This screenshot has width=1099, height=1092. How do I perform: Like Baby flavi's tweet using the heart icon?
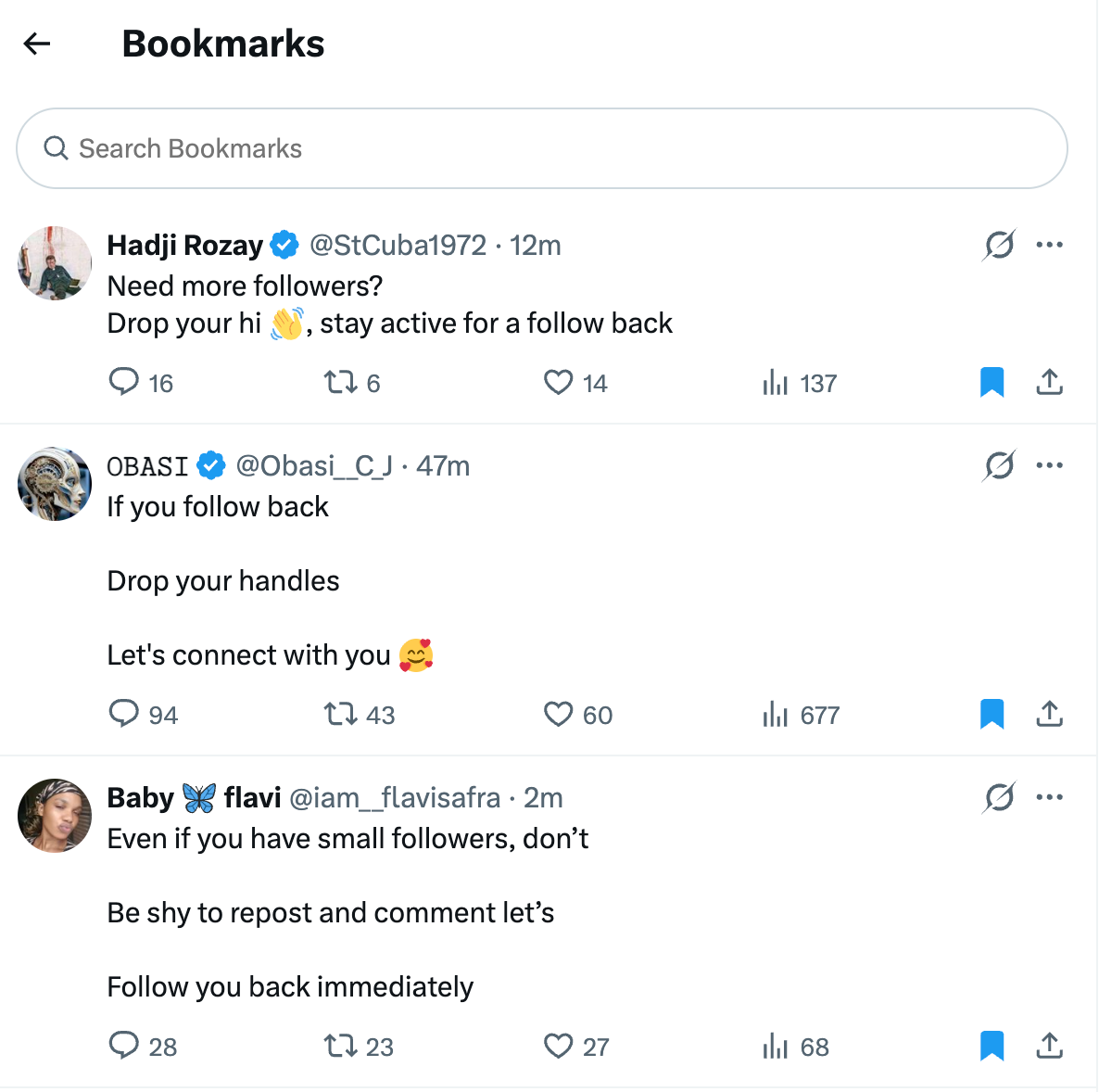click(558, 1046)
